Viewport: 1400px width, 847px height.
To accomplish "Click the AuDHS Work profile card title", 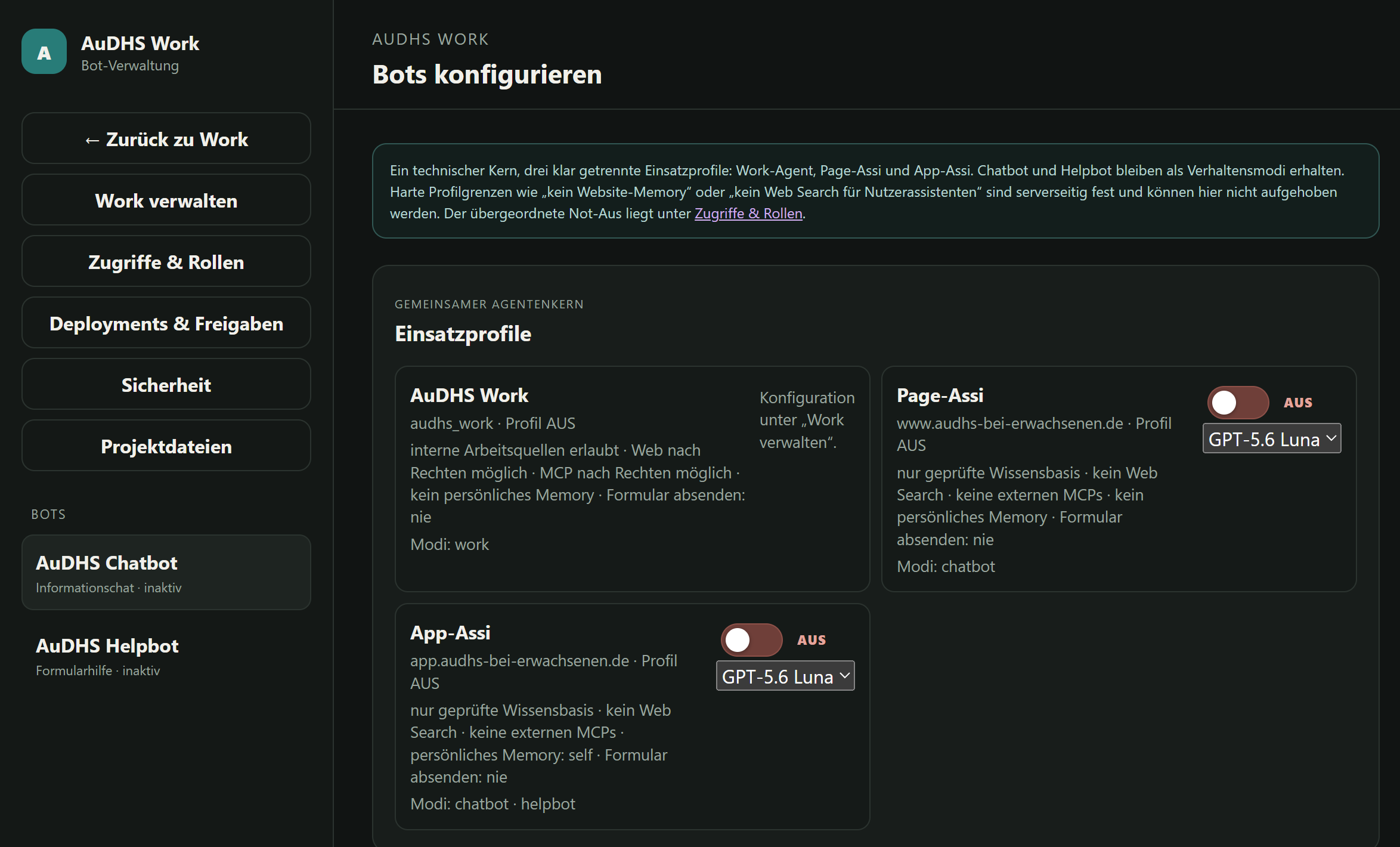I will coord(469,395).
